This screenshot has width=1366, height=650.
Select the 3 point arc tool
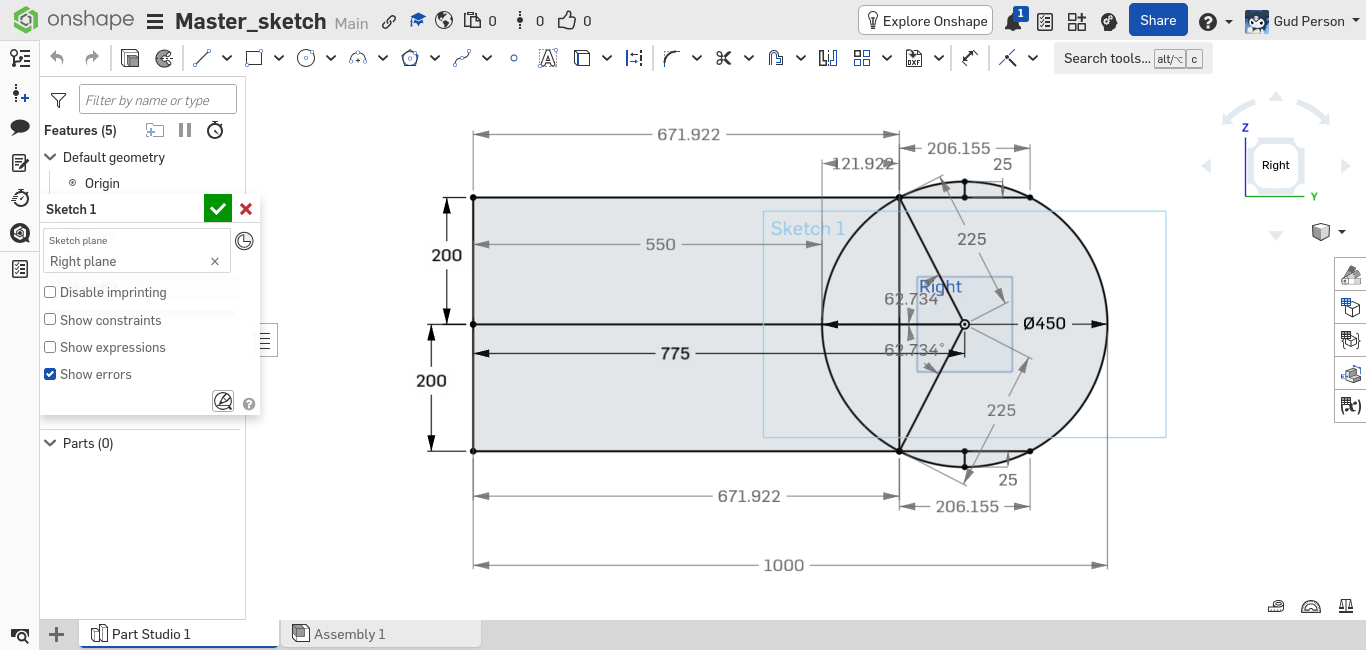point(358,58)
